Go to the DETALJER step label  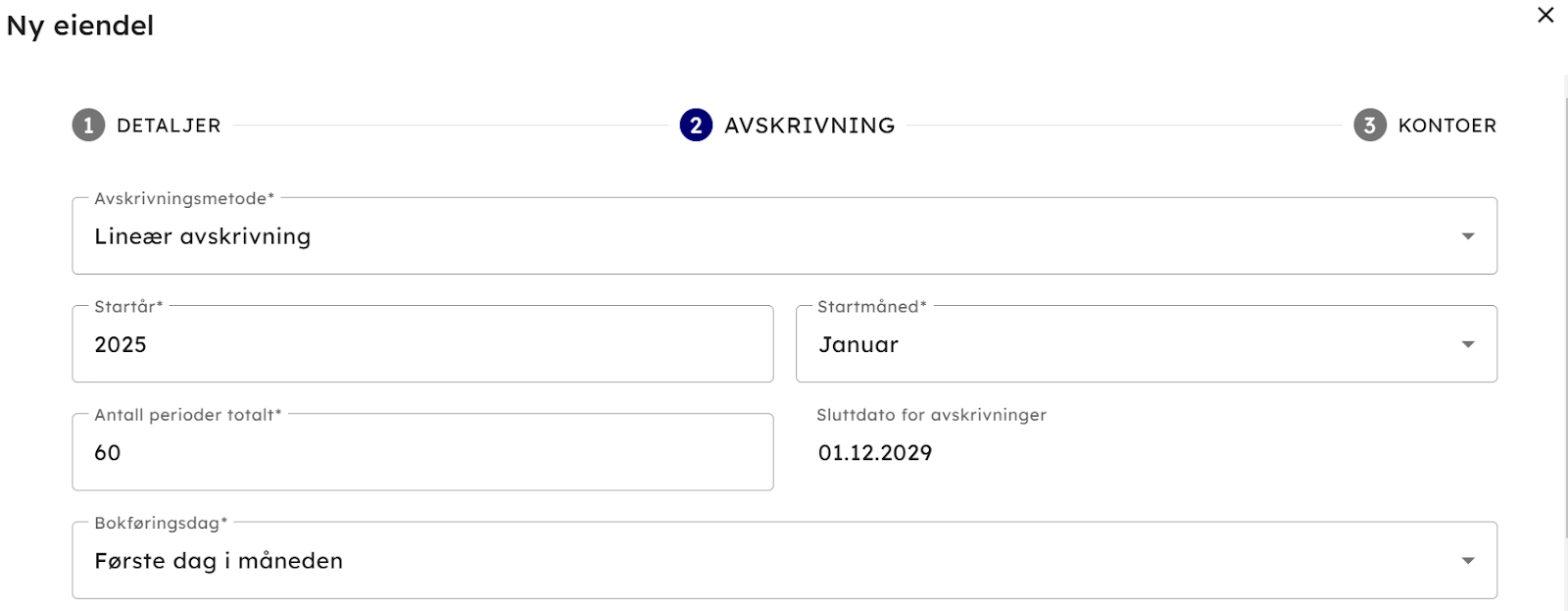[x=169, y=126]
